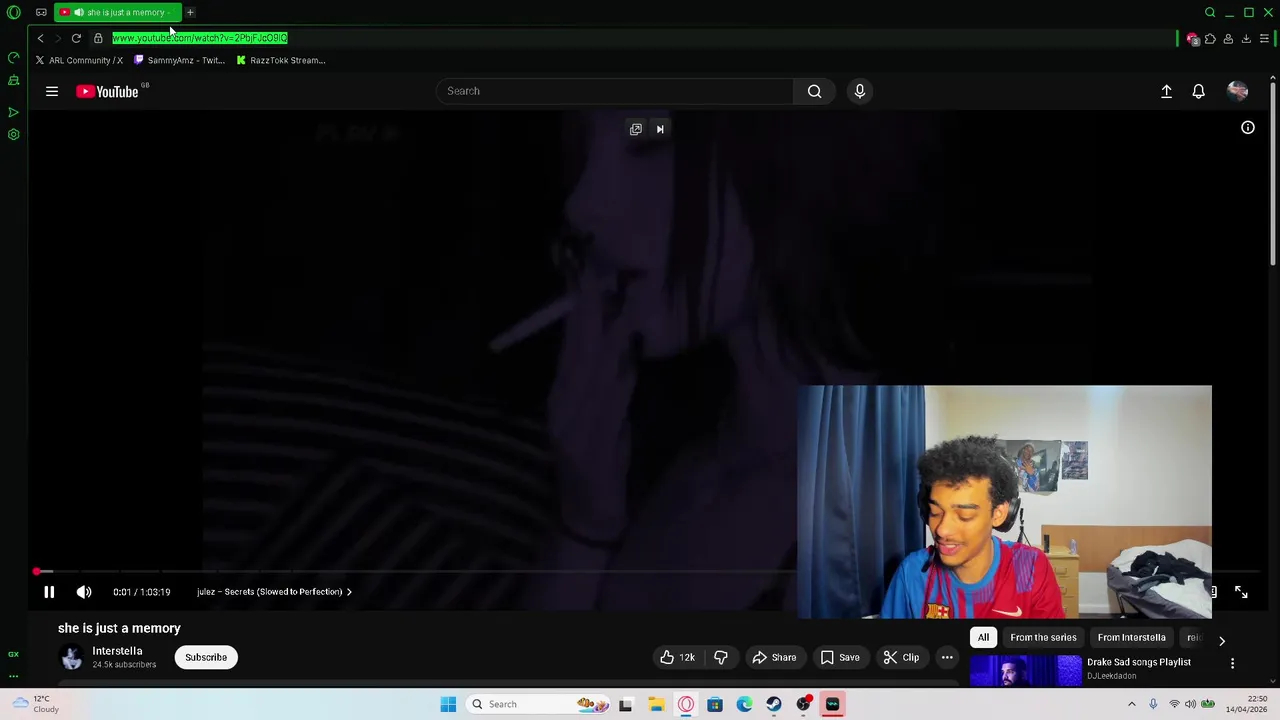Open Drake Sad songs Playlist thumbnail

(x=1025, y=669)
